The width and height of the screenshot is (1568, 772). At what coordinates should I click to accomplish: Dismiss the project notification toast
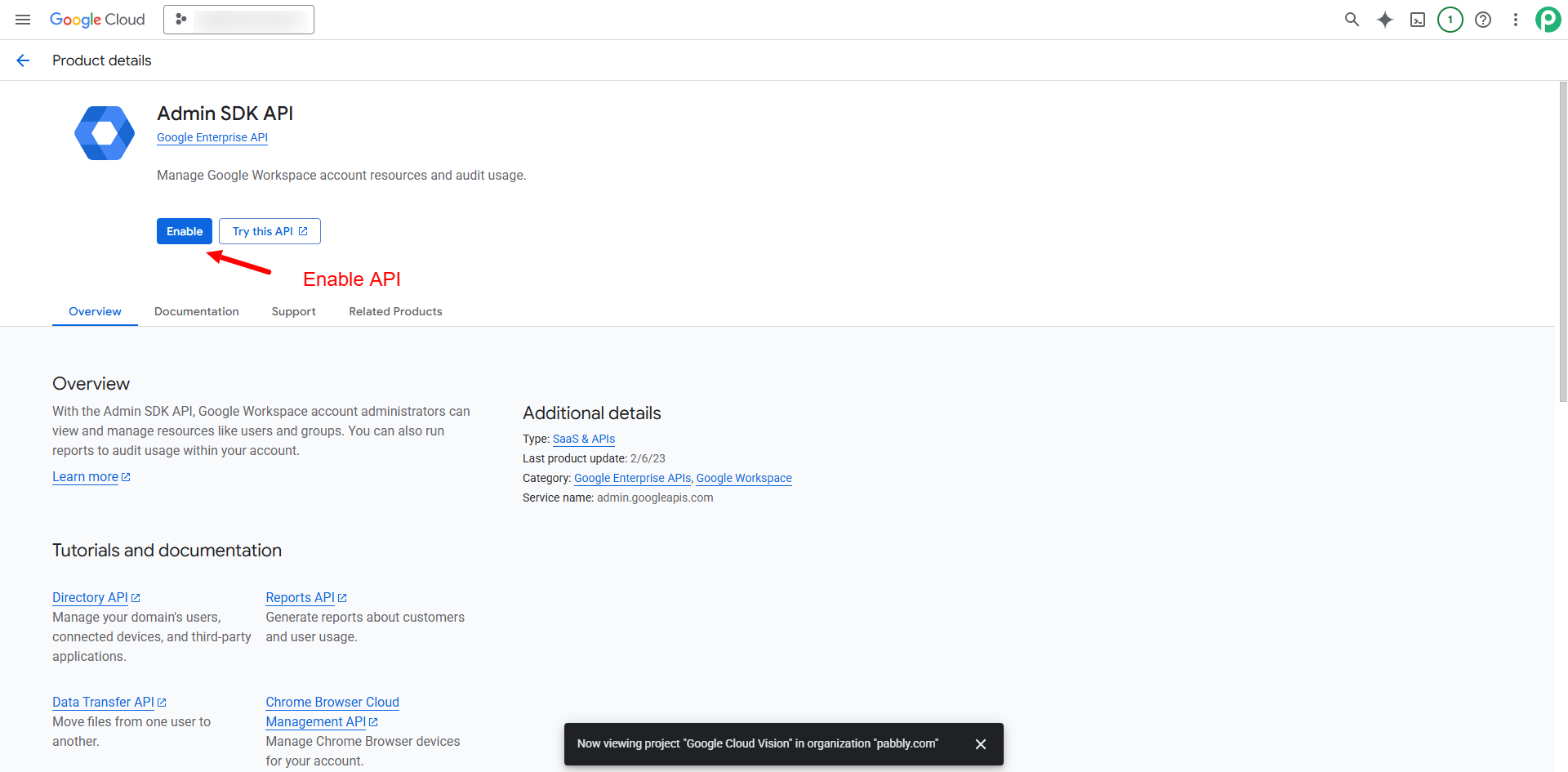click(980, 744)
